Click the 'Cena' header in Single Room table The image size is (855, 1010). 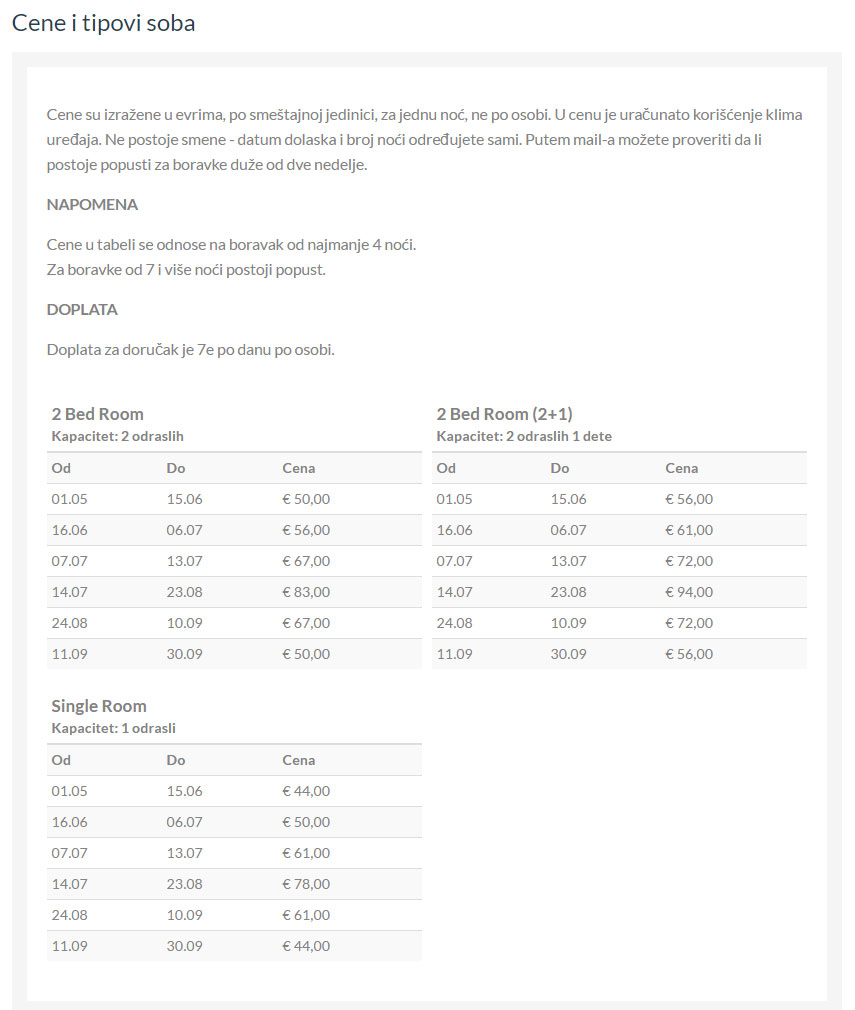click(298, 760)
